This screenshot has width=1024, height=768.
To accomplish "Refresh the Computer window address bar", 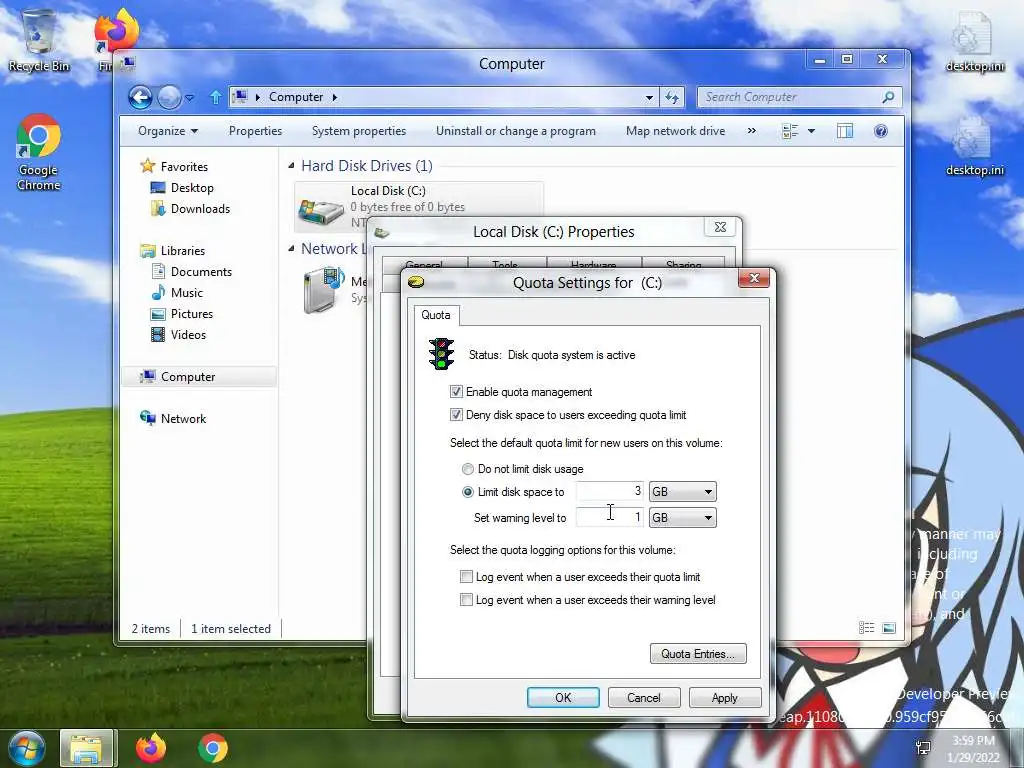I will (672, 97).
